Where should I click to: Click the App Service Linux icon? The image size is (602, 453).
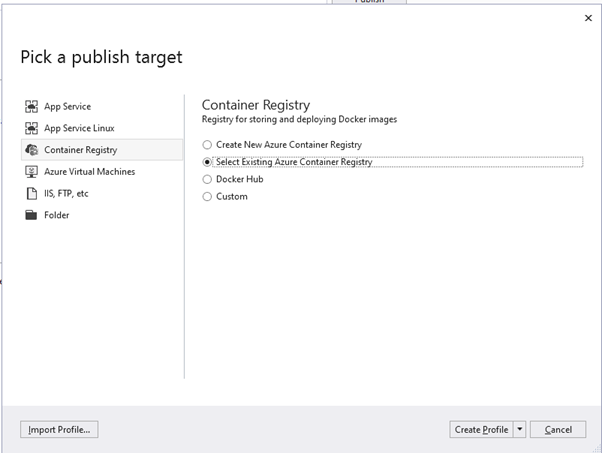[x=31, y=128]
